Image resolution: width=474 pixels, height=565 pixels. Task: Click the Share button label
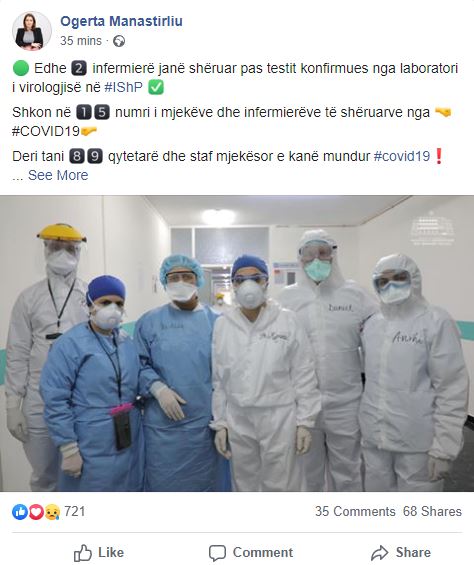tap(413, 552)
